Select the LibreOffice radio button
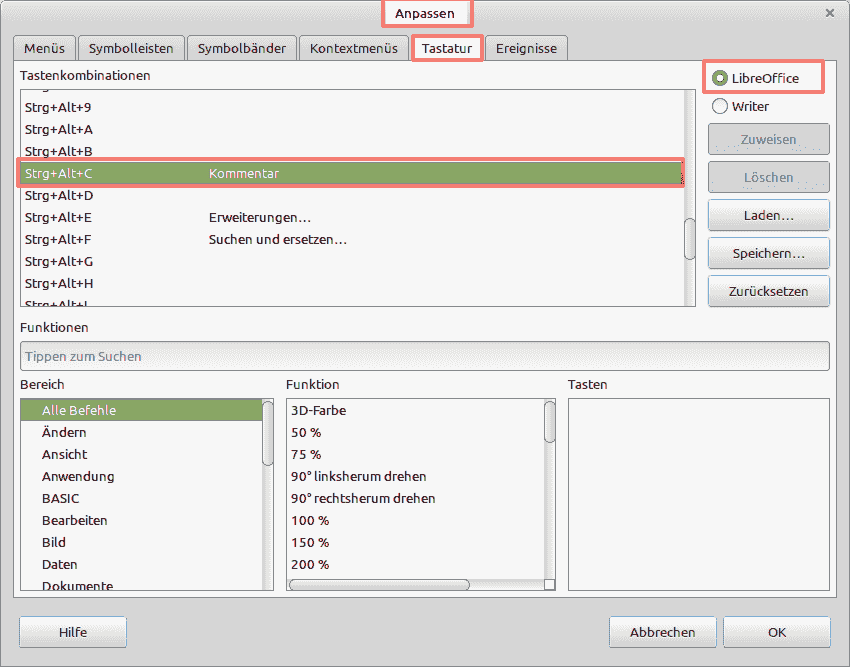This screenshot has width=850, height=667. [719, 78]
